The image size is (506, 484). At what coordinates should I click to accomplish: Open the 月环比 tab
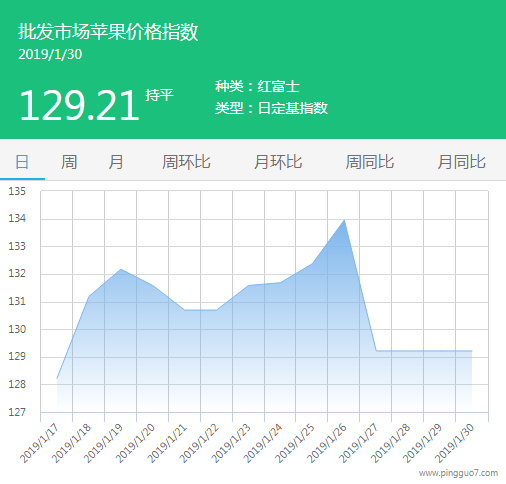click(x=278, y=162)
